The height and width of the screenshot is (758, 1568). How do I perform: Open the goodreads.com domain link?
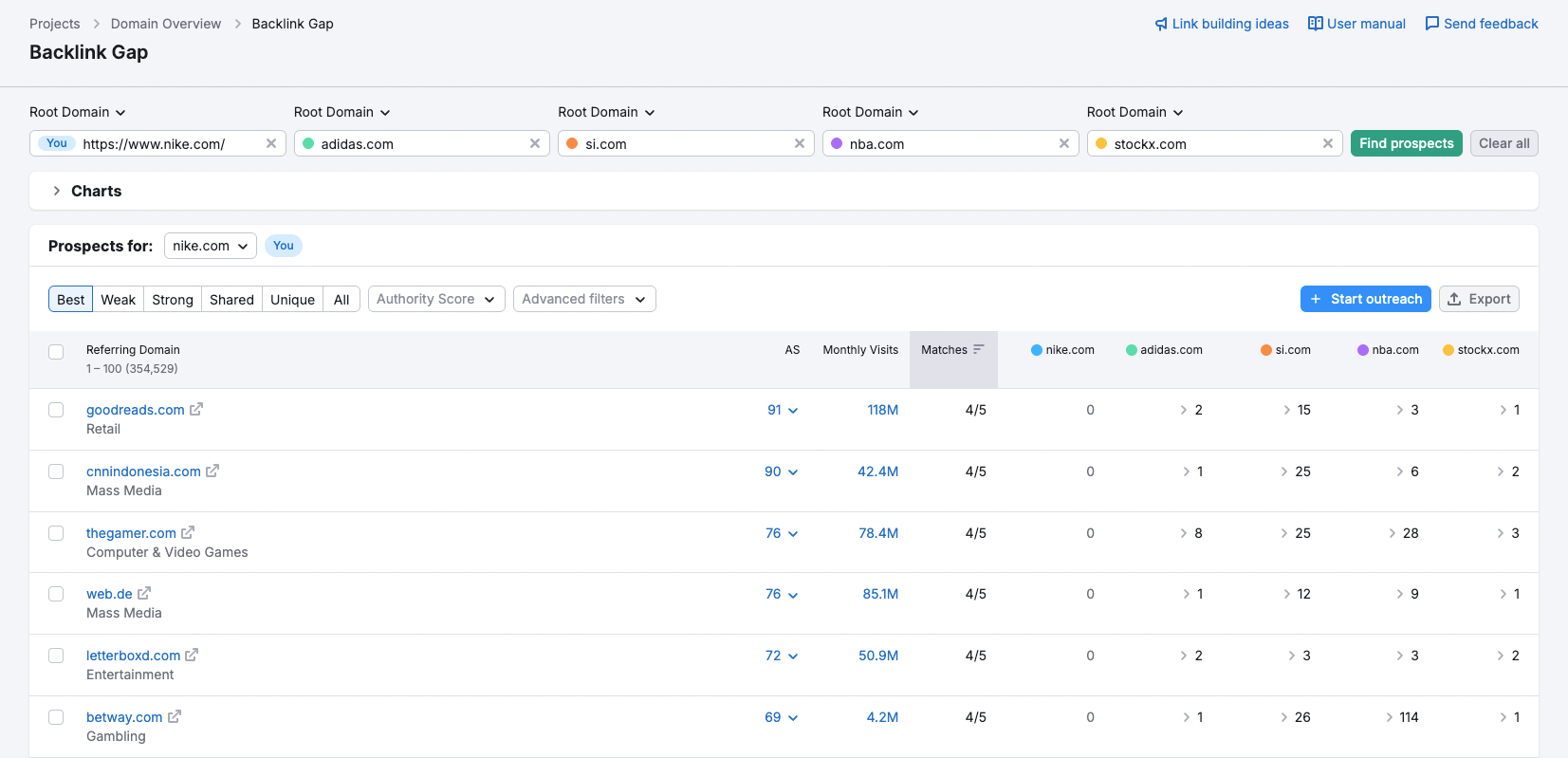coord(136,410)
